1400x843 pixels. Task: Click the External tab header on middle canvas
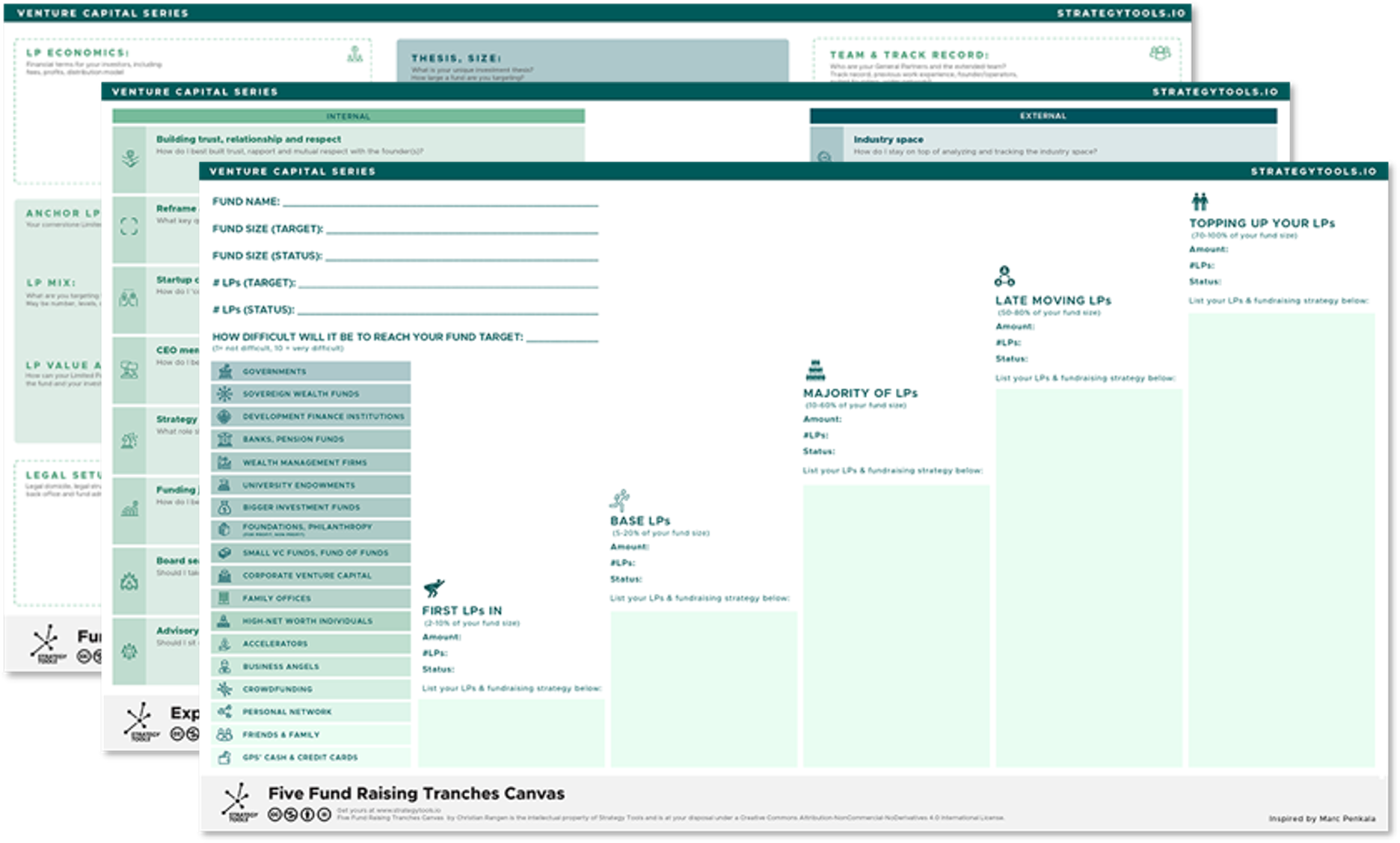pos(1043,116)
